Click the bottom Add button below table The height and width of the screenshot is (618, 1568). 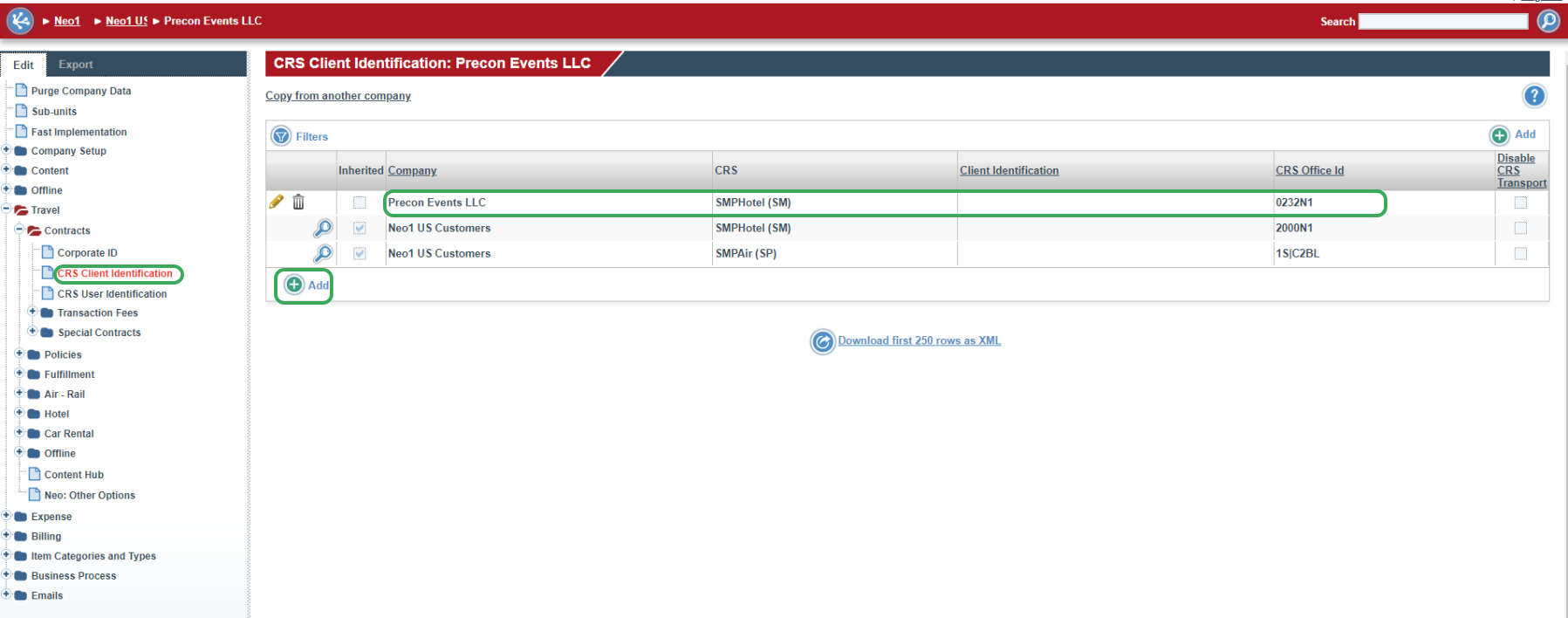[x=307, y=285]
